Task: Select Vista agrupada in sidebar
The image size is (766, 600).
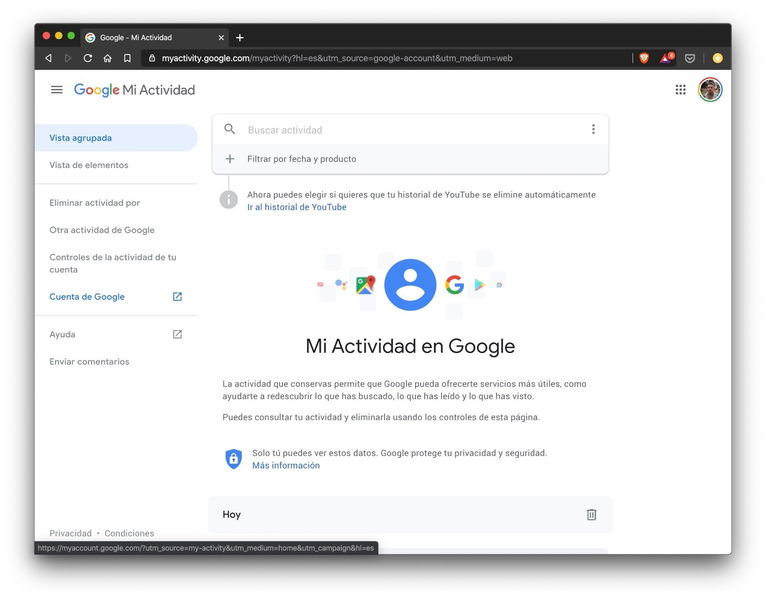Action: [116, 138]
